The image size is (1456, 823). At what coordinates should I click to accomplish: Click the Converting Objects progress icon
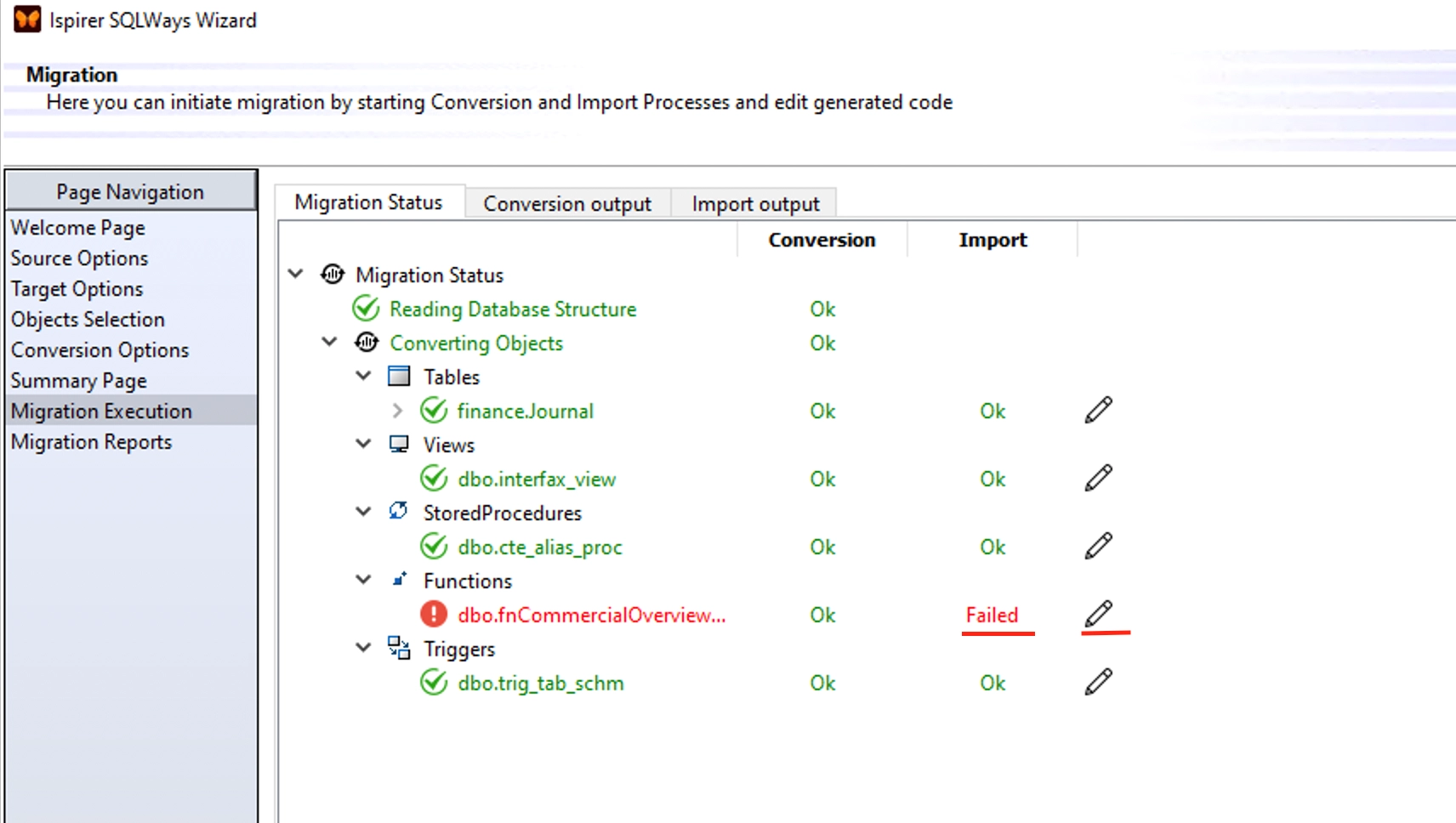coord(367,342)
